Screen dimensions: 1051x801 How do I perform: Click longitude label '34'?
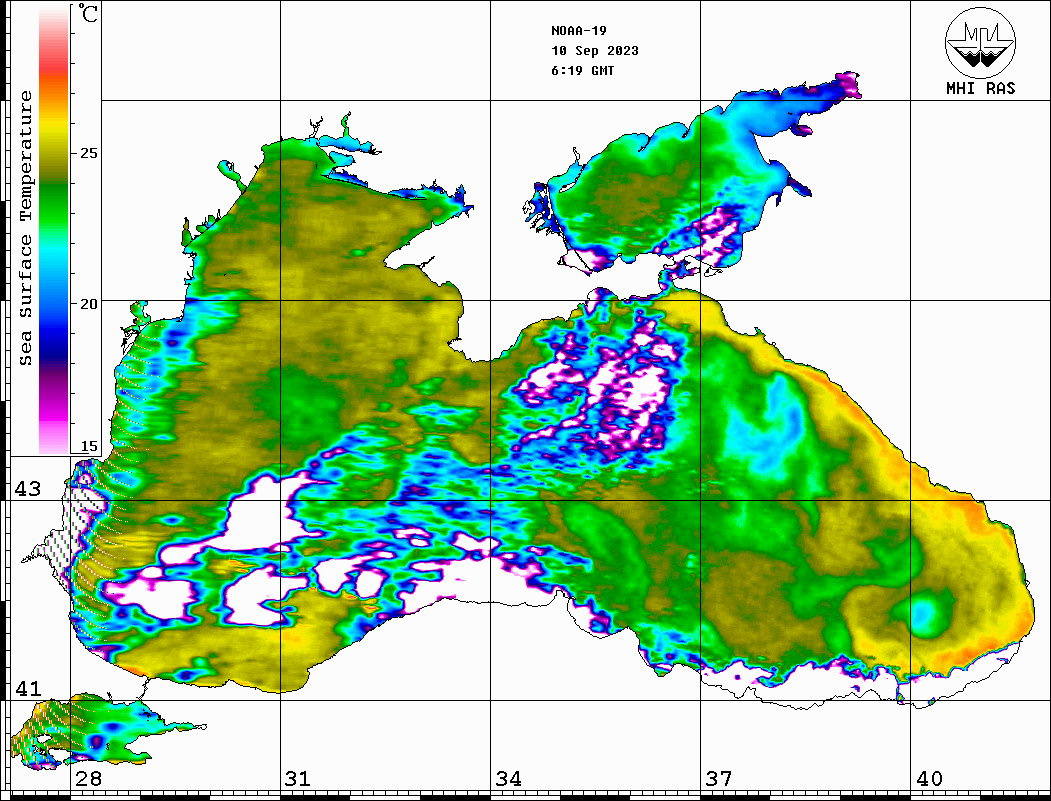pyautogui.click(x=509, y=779)
